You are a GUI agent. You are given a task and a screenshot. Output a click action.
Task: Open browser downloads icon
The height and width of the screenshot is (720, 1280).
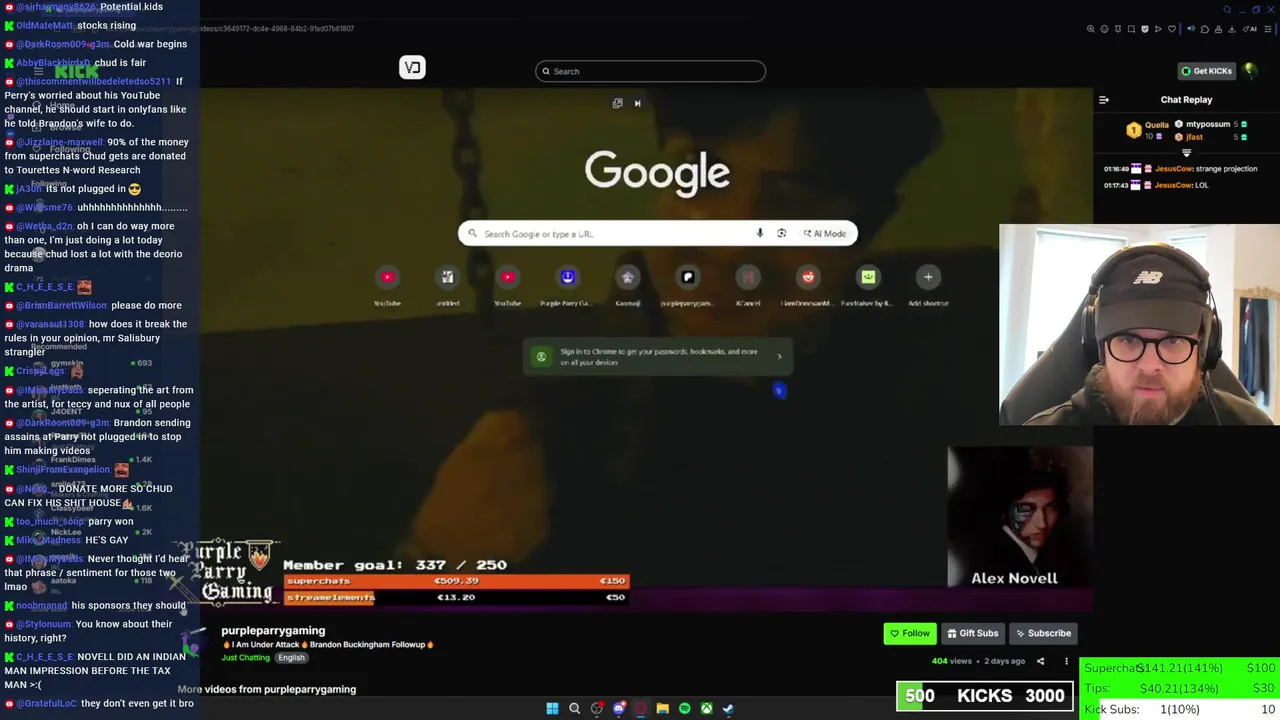pyautogui.click(x=1232, y=29)
